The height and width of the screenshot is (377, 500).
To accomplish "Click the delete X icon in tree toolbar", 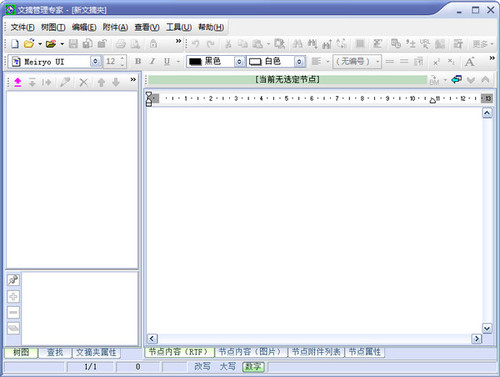I will [x=84, y=82].
